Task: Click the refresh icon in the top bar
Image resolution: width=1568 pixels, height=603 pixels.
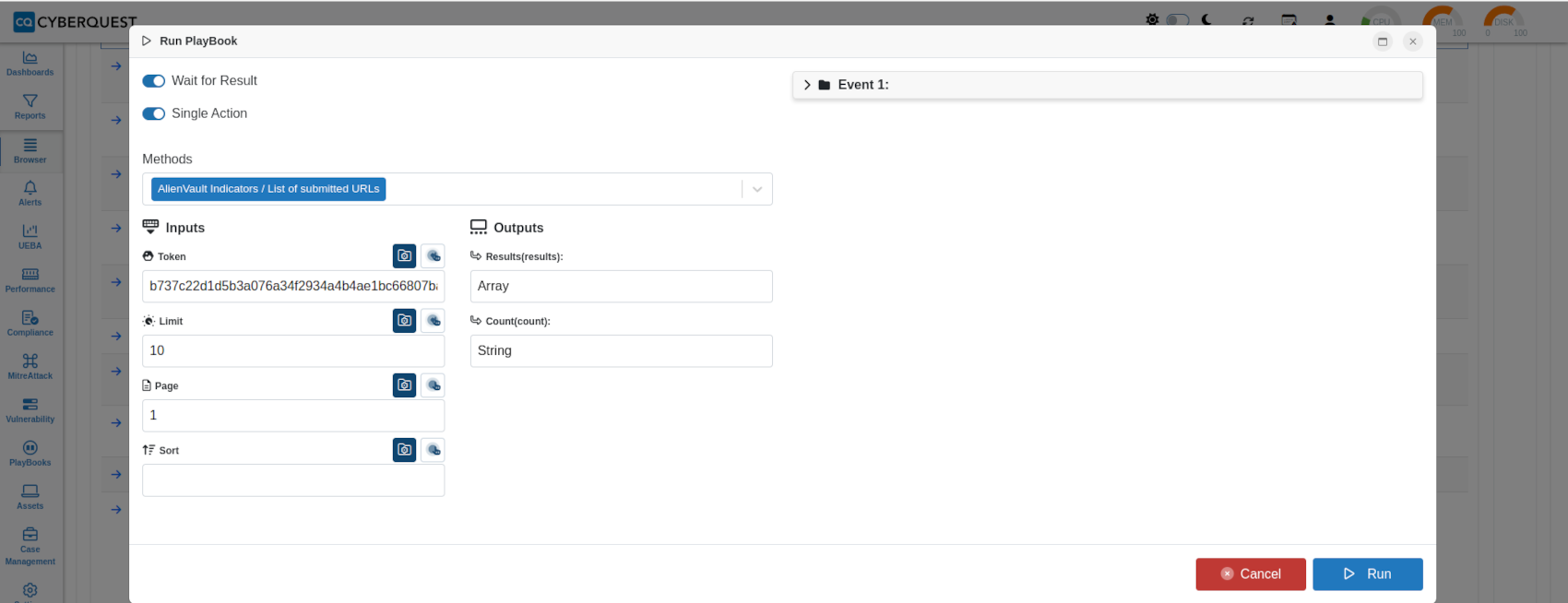Action: [1248, 20]
